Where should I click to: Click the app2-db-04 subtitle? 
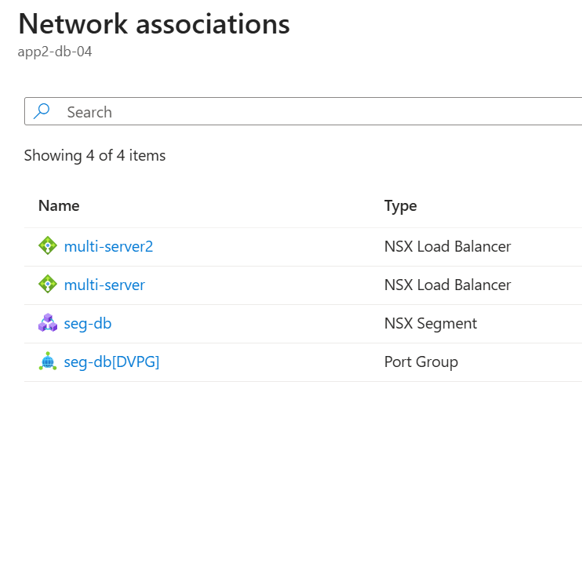point(55,52)
